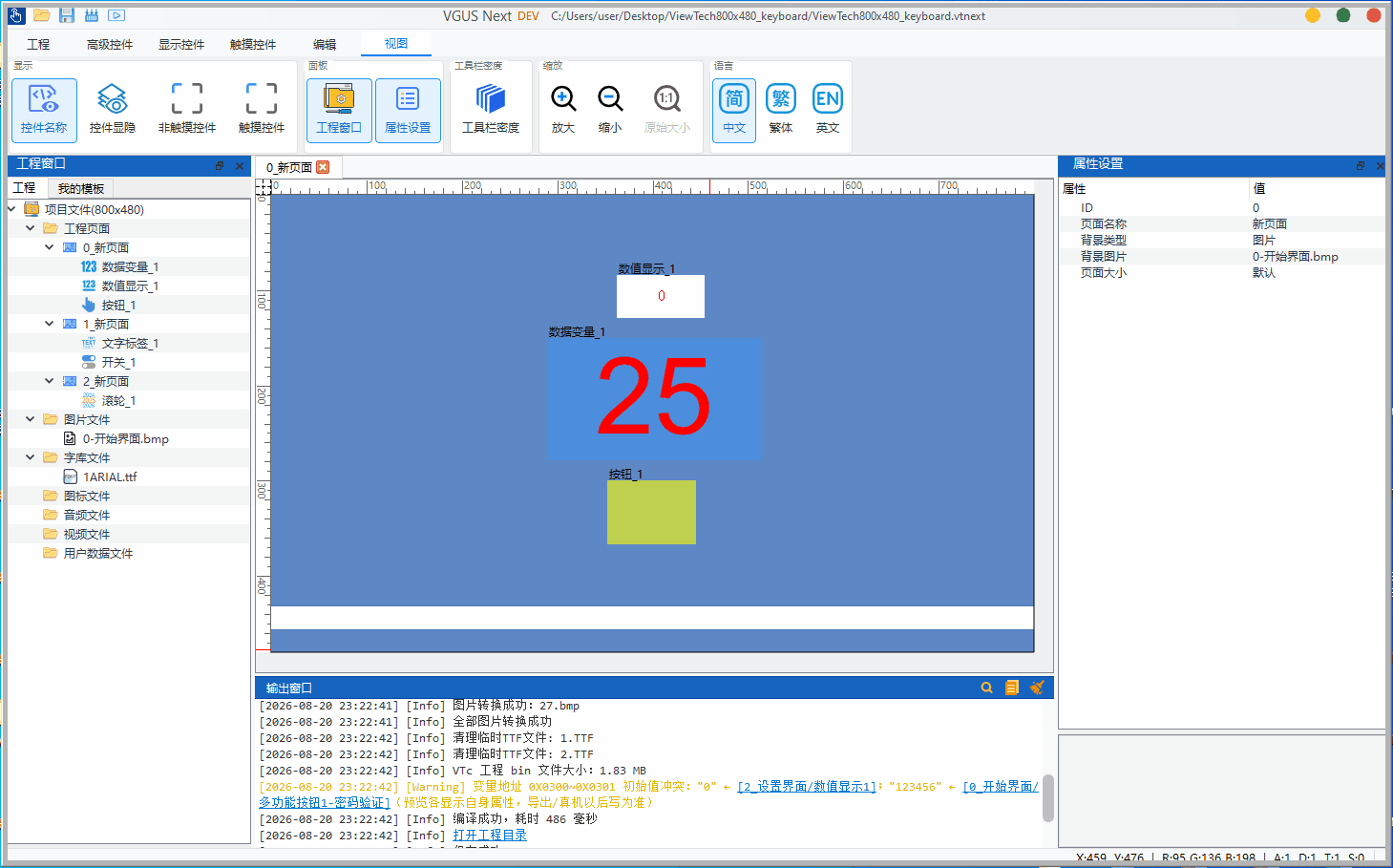The image size is (1393, 868).
Task: Close the 工程窗口 panel
Action: tap(240, 165)
